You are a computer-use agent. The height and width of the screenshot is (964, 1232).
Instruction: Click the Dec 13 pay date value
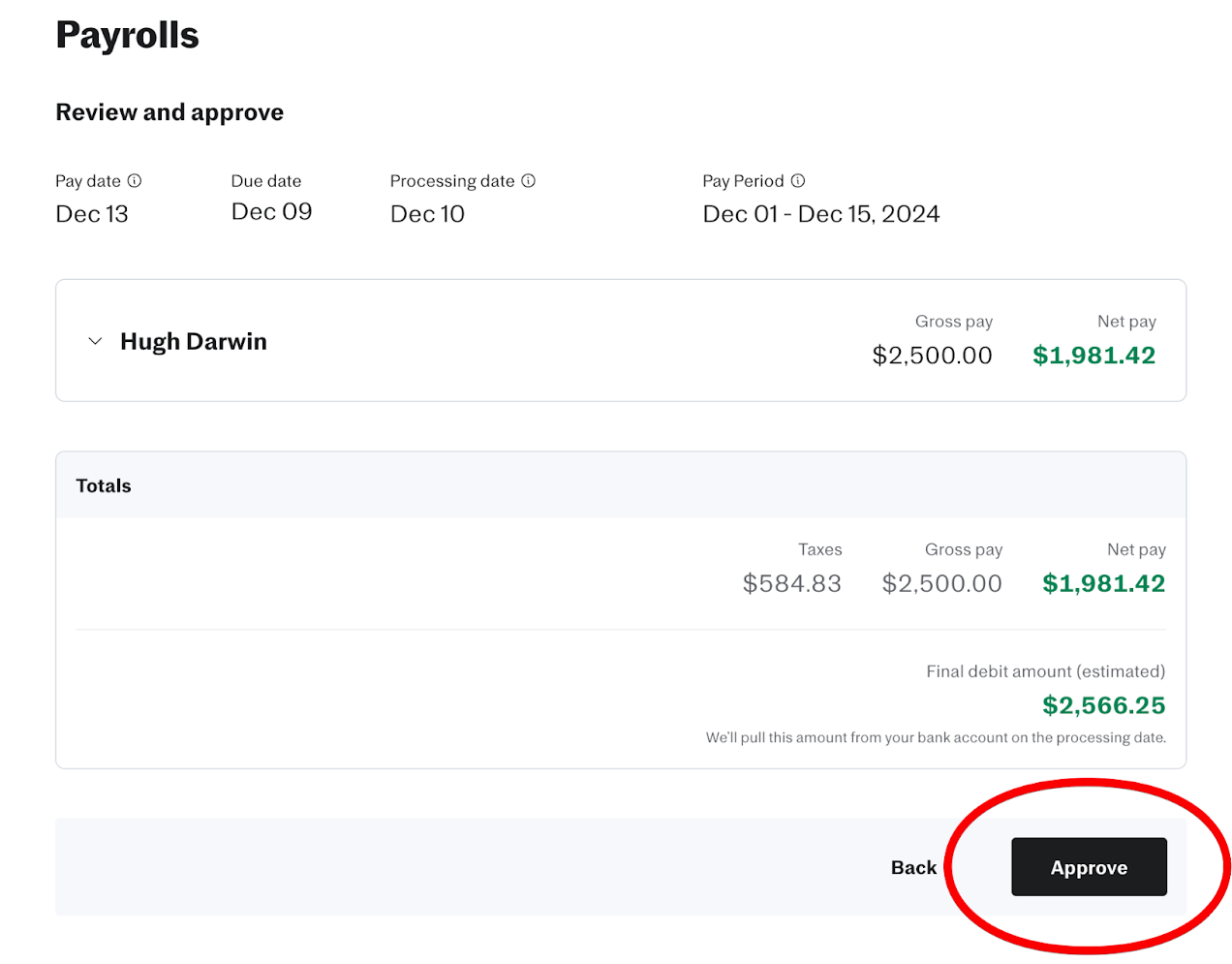92,214
